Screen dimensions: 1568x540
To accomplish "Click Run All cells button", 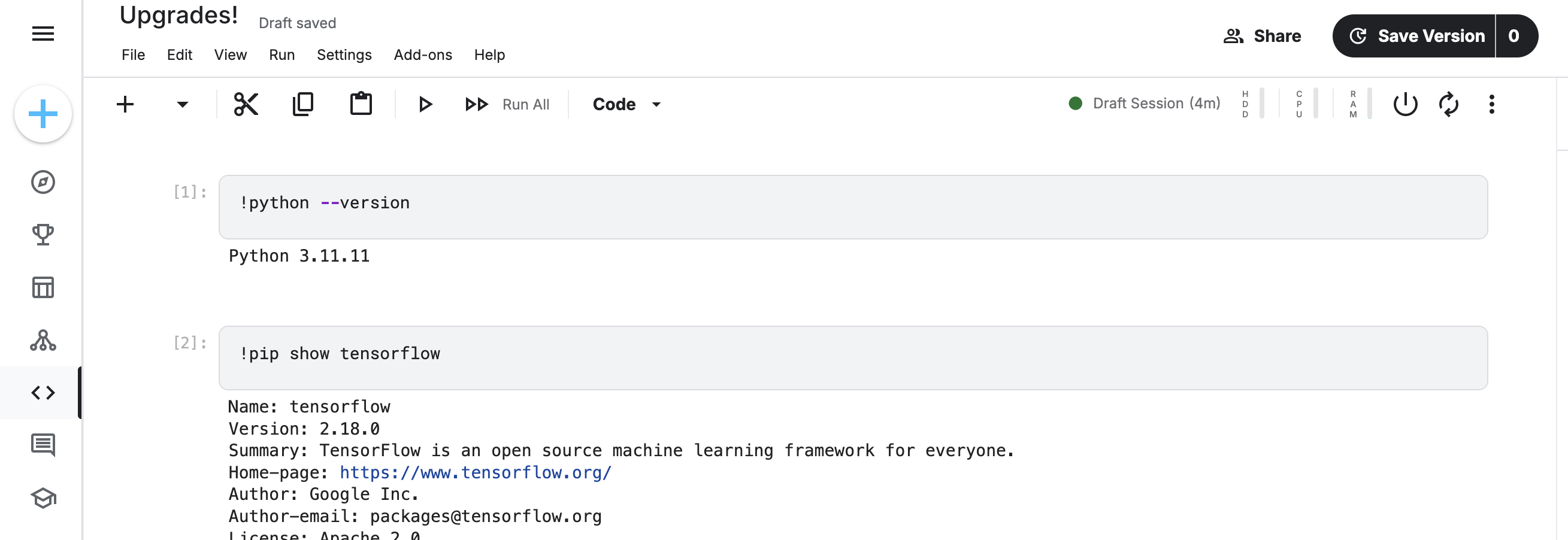I will click(x=507, y=105).
